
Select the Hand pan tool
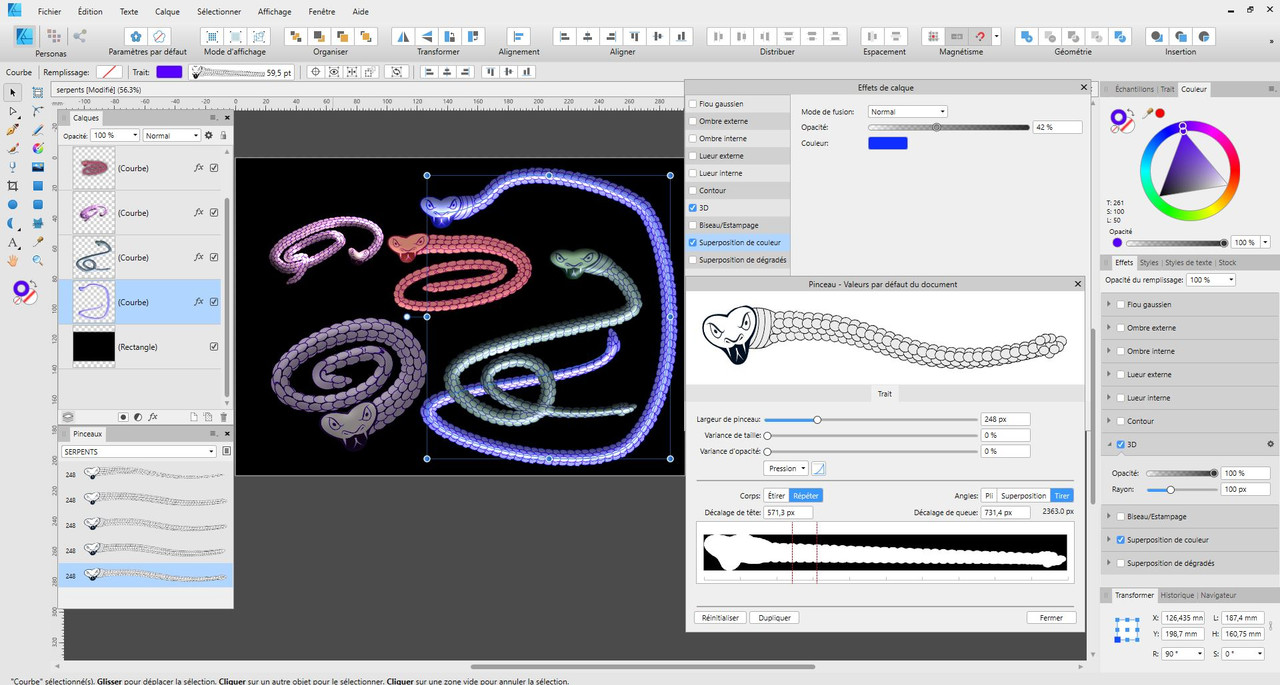pyautogui.click(x=13, y=260)
